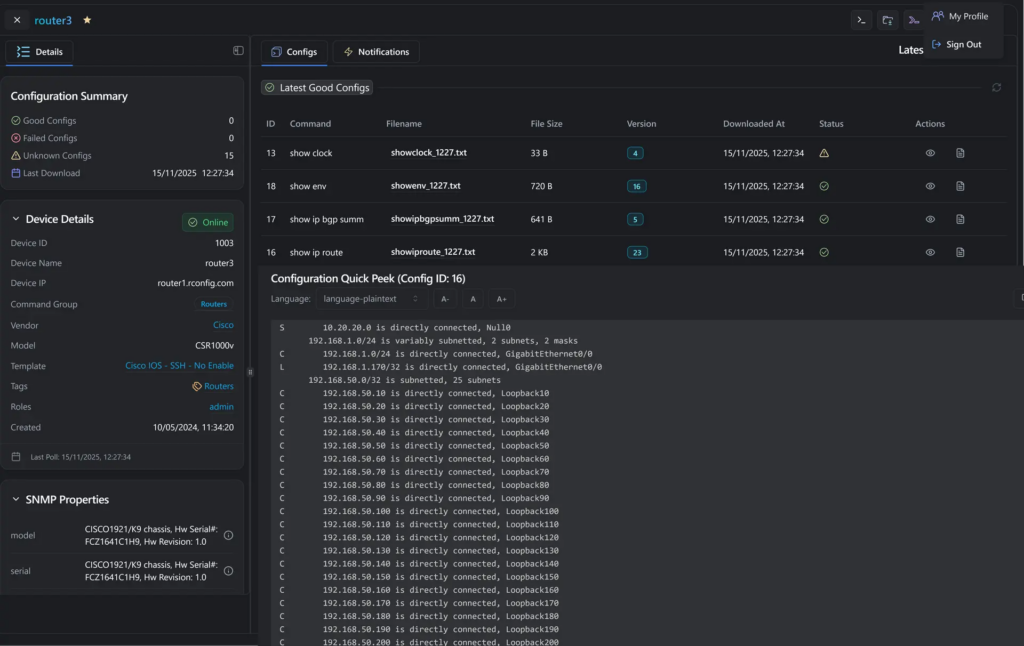Click the Last Download calendar icon

pos(16,173)
